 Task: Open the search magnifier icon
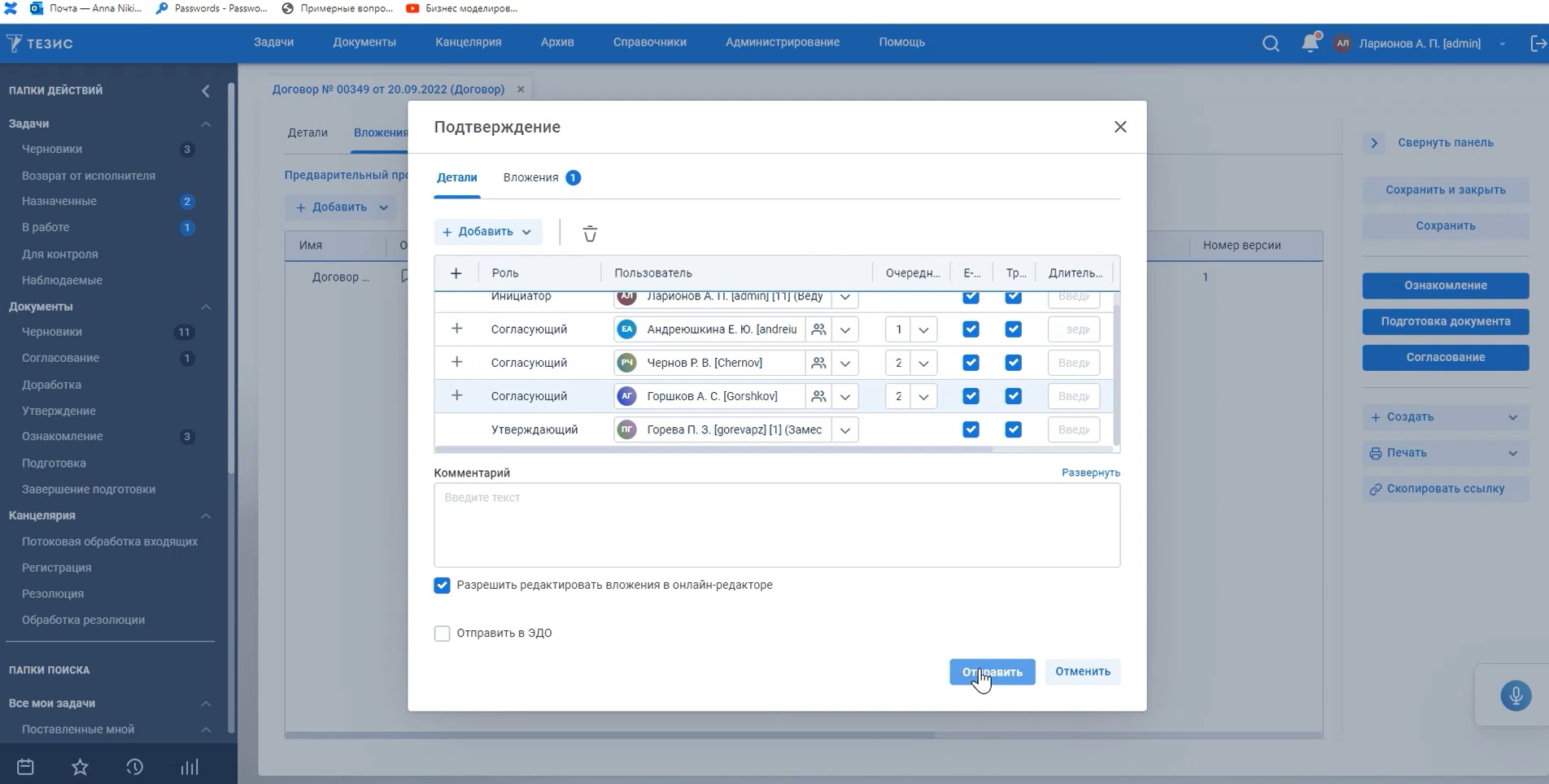point(1270,44)
